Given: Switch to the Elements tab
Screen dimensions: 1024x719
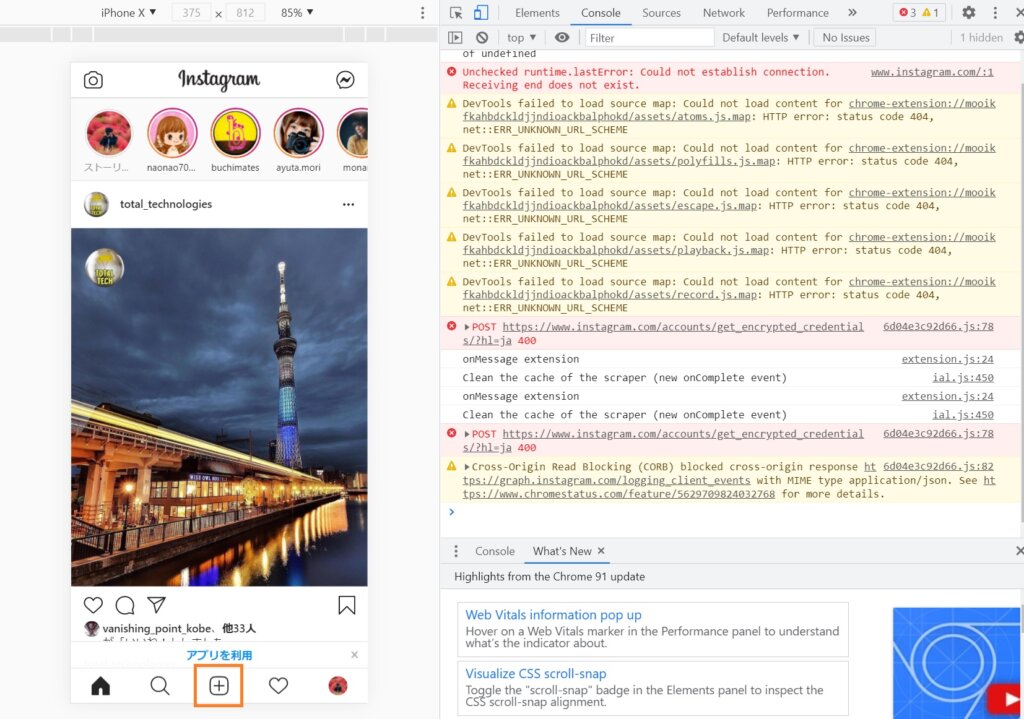Looking at the screenshot, I should point(537,12).
